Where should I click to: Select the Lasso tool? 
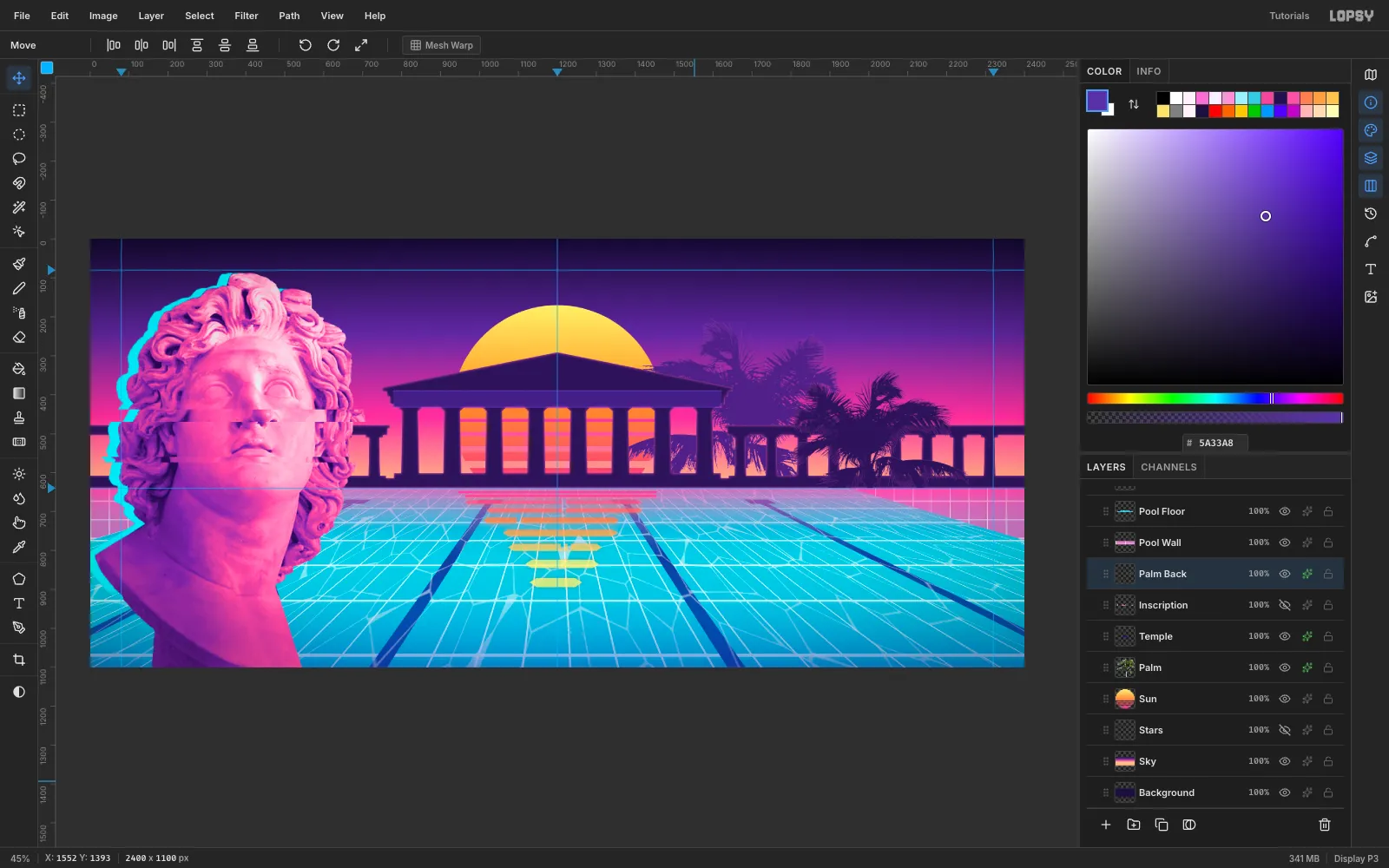click(18, 159)
